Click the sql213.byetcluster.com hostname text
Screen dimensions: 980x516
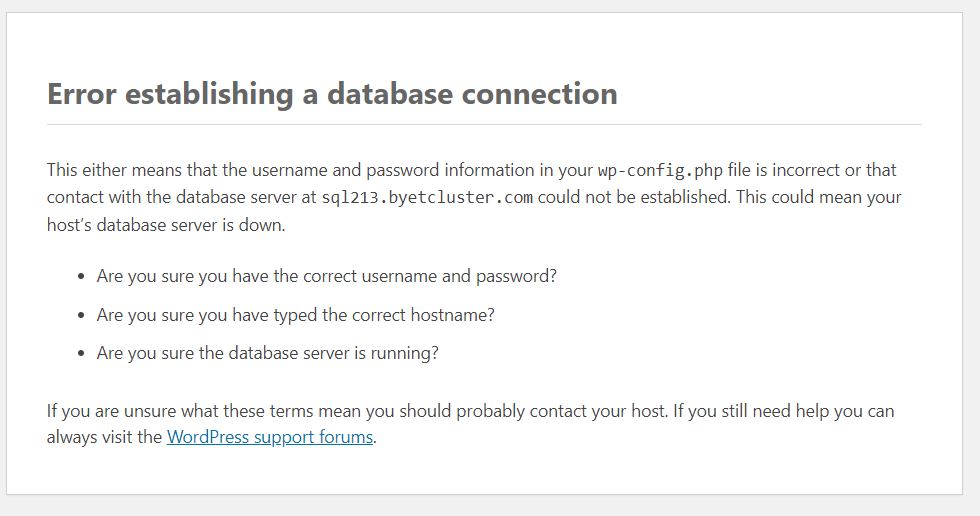coord(427,198)
